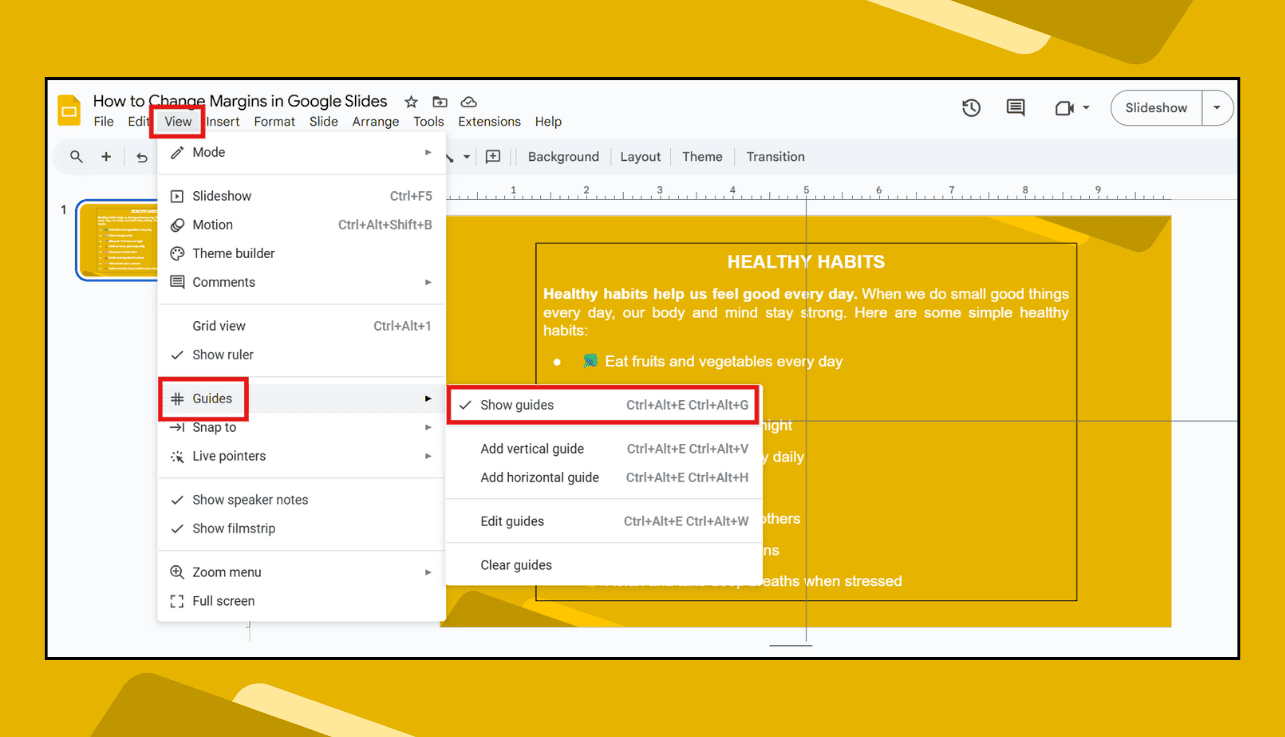Click the Slides home logo

point(67,108)
